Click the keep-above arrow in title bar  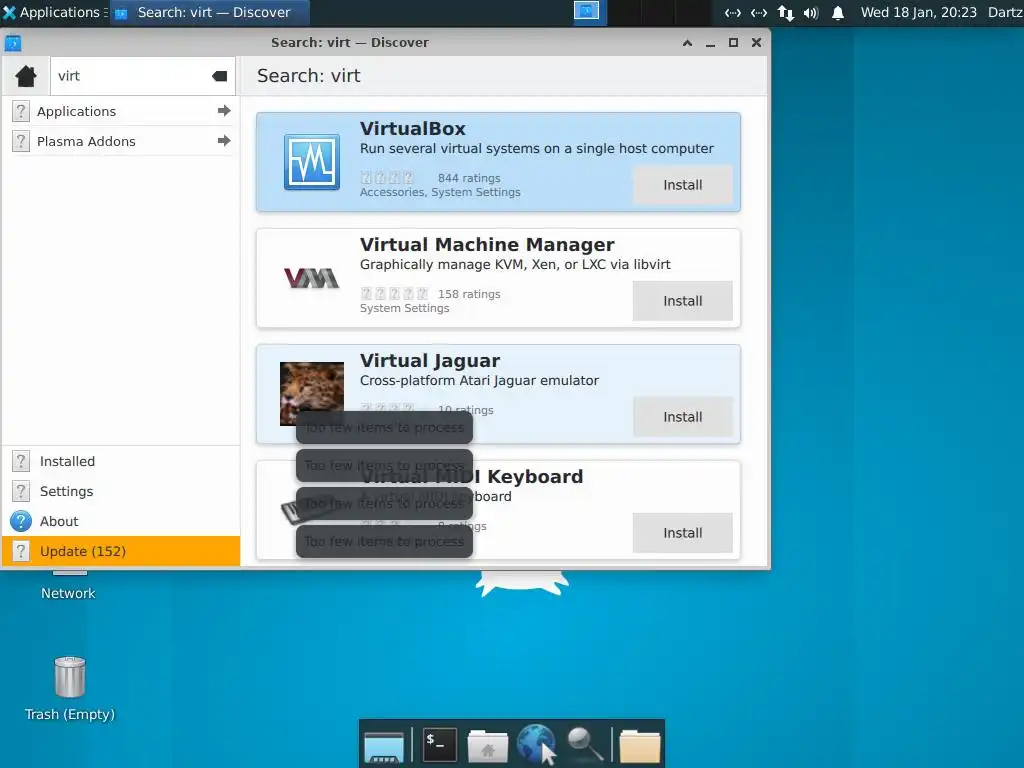click(687, 42)
